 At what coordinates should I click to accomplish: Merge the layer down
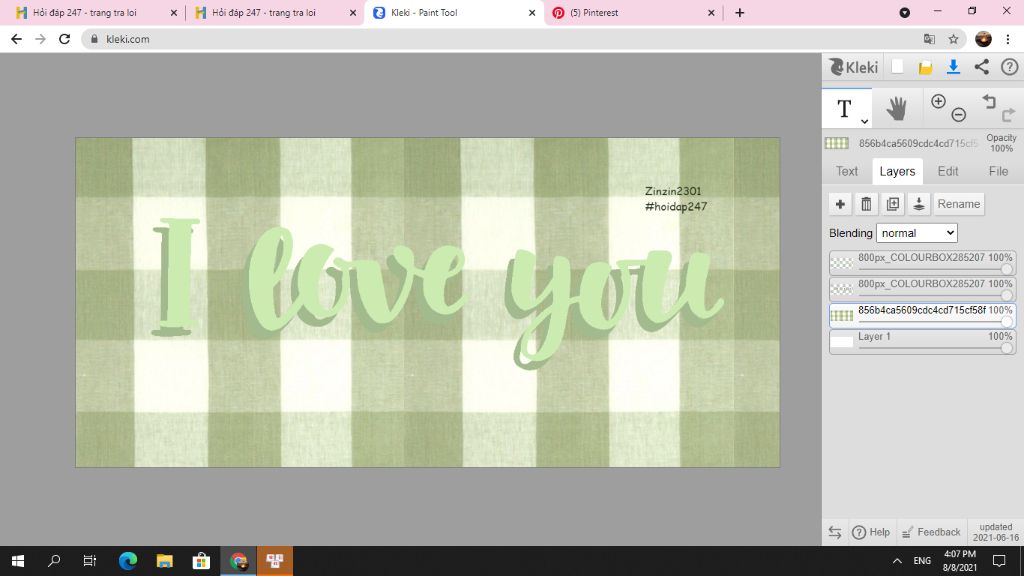click(x=919, y=204)
